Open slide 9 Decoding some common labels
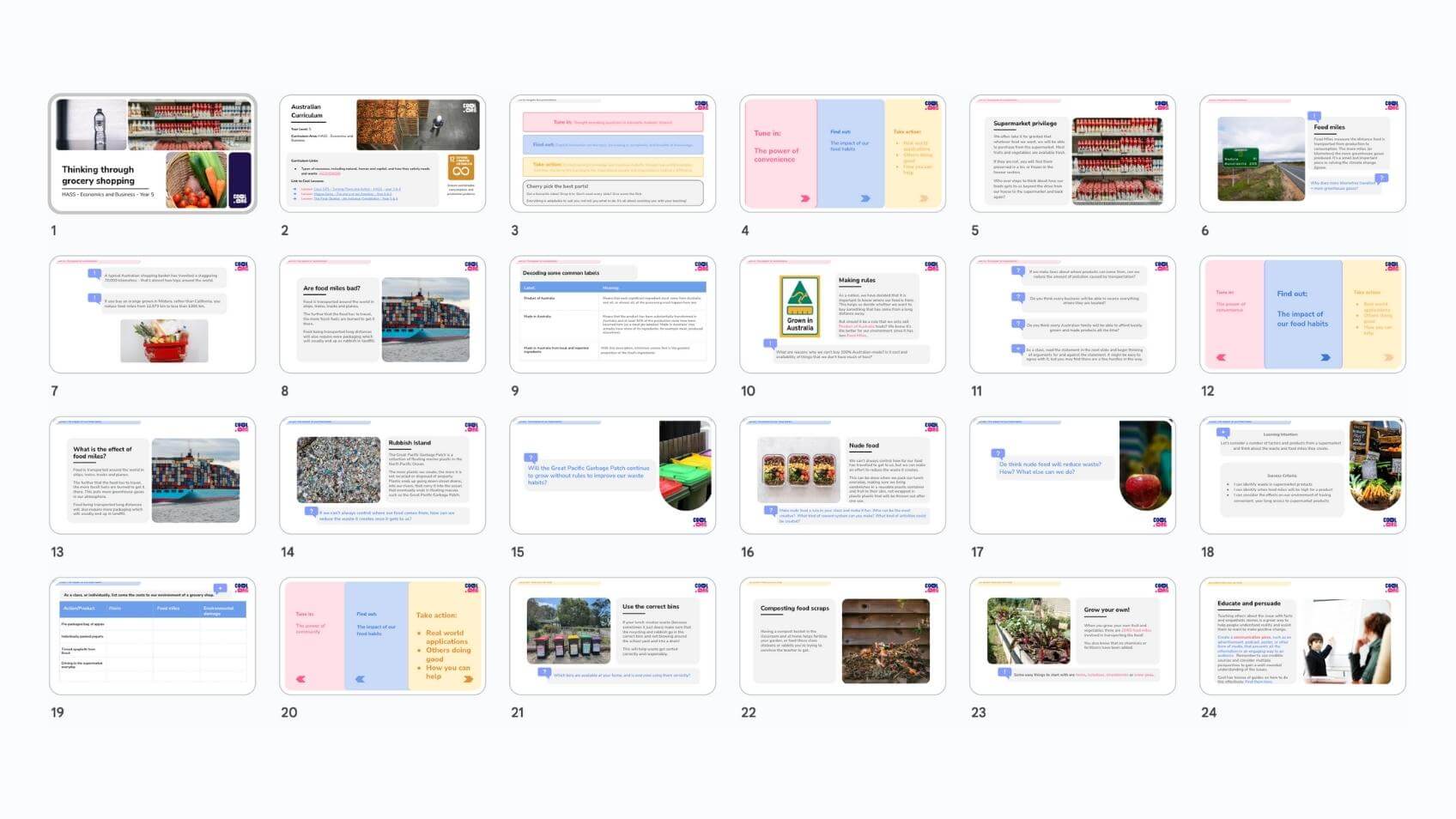 612,314
